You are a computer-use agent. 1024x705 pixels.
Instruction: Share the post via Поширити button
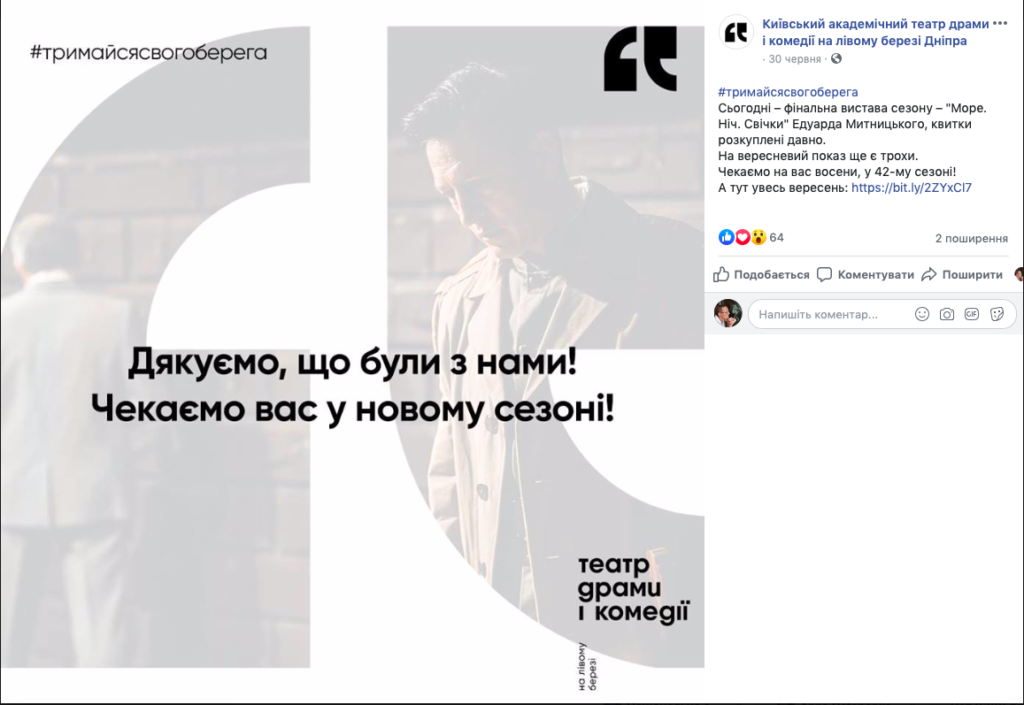pos(962,275)
